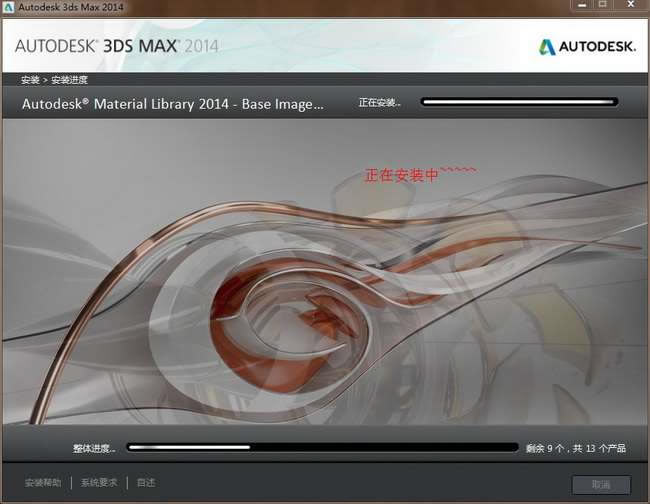Viewport: 650px width, 504px height.
Task: Open the 自述 readme link
Action: tap(146, 483)
